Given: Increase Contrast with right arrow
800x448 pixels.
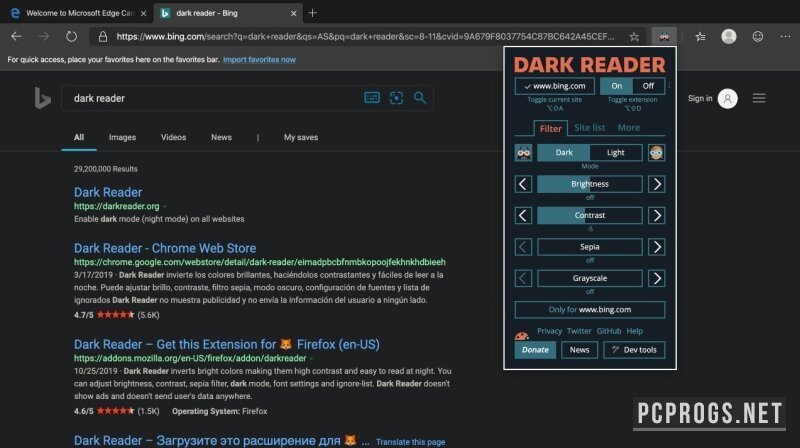Looking at the screenshot, I should pos(657,216).
